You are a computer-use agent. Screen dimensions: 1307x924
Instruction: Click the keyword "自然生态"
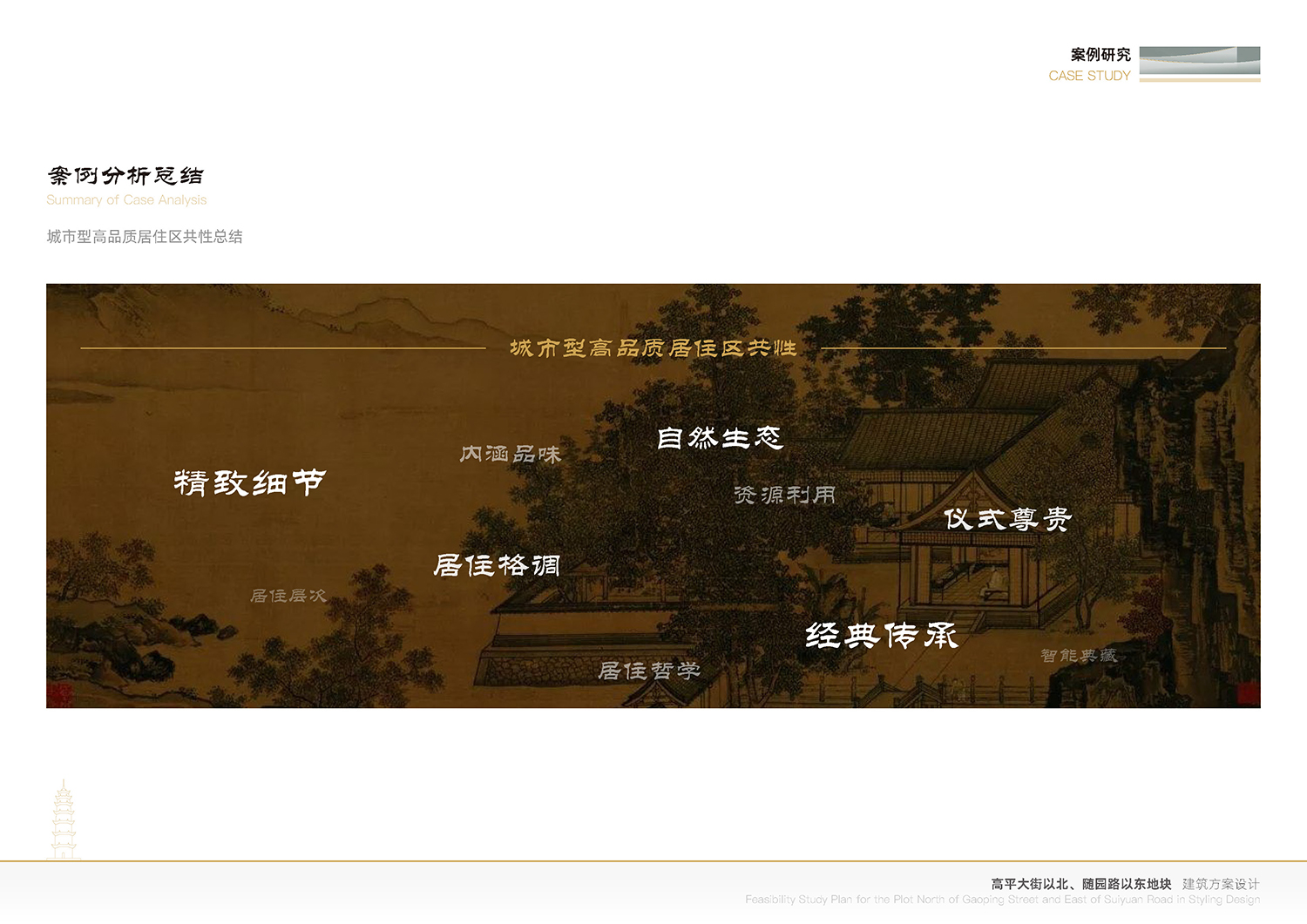pyautogui.click(x=720, y=437)
